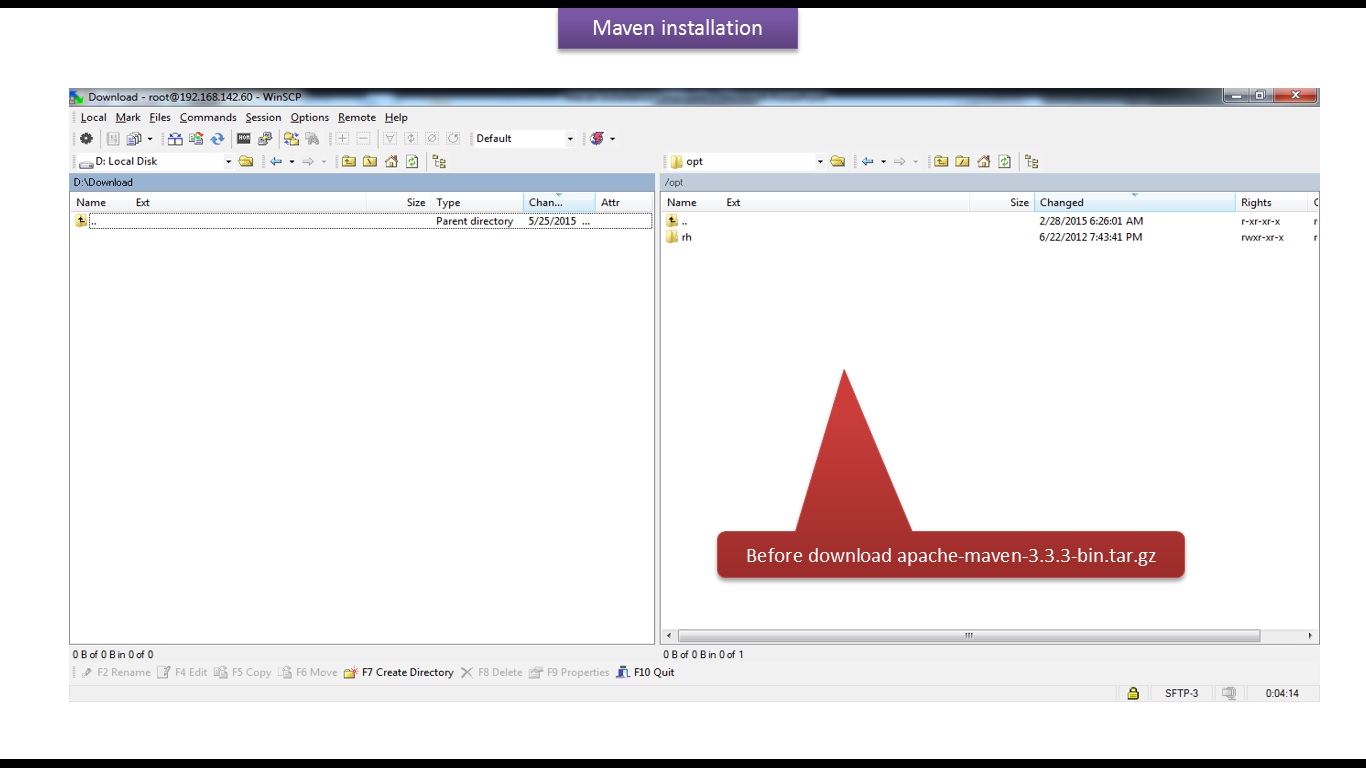Click the Synchronize directories icon
1366x768 pixels.
[196, 139]
